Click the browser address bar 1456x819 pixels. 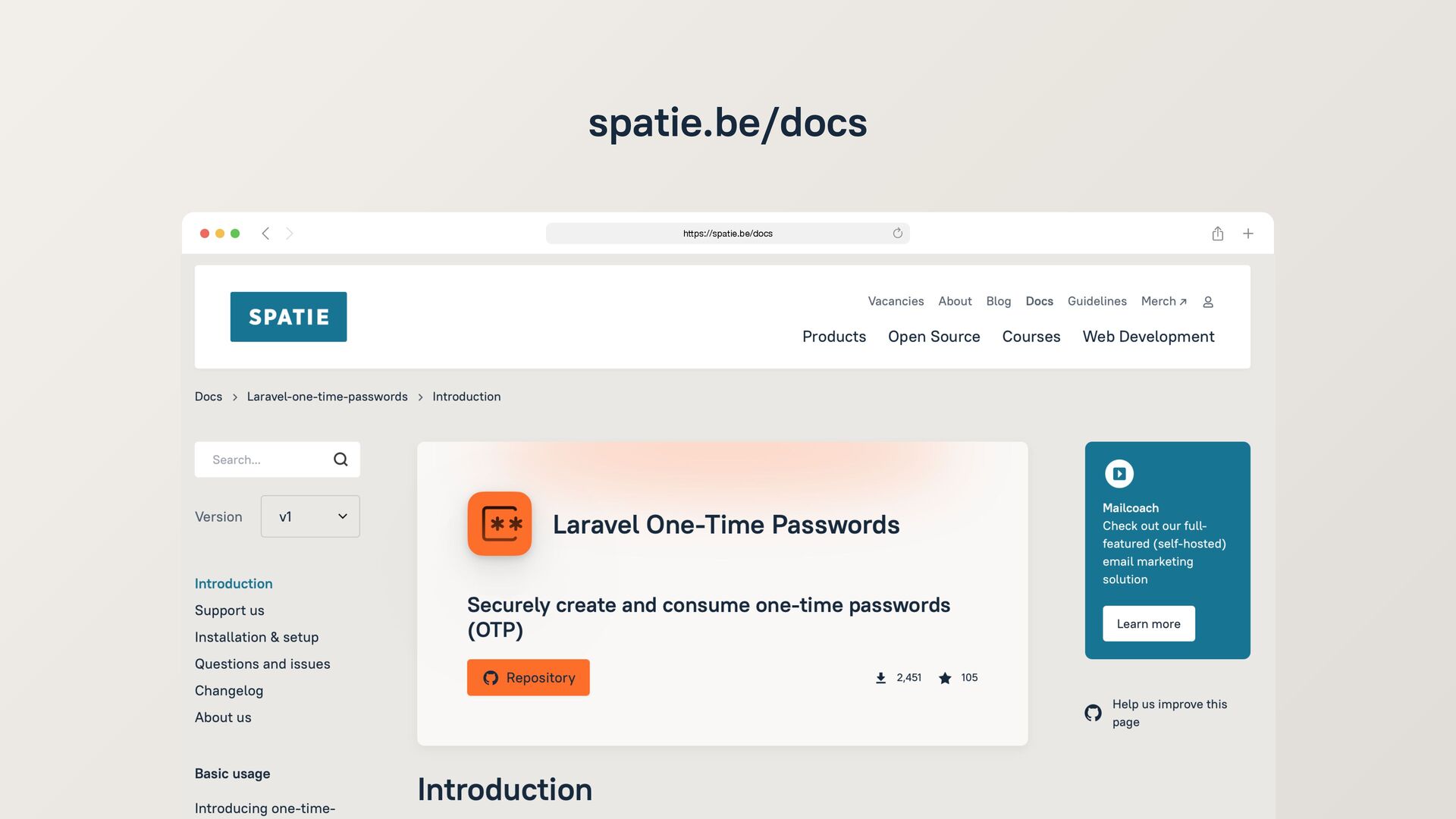point(727,234)
